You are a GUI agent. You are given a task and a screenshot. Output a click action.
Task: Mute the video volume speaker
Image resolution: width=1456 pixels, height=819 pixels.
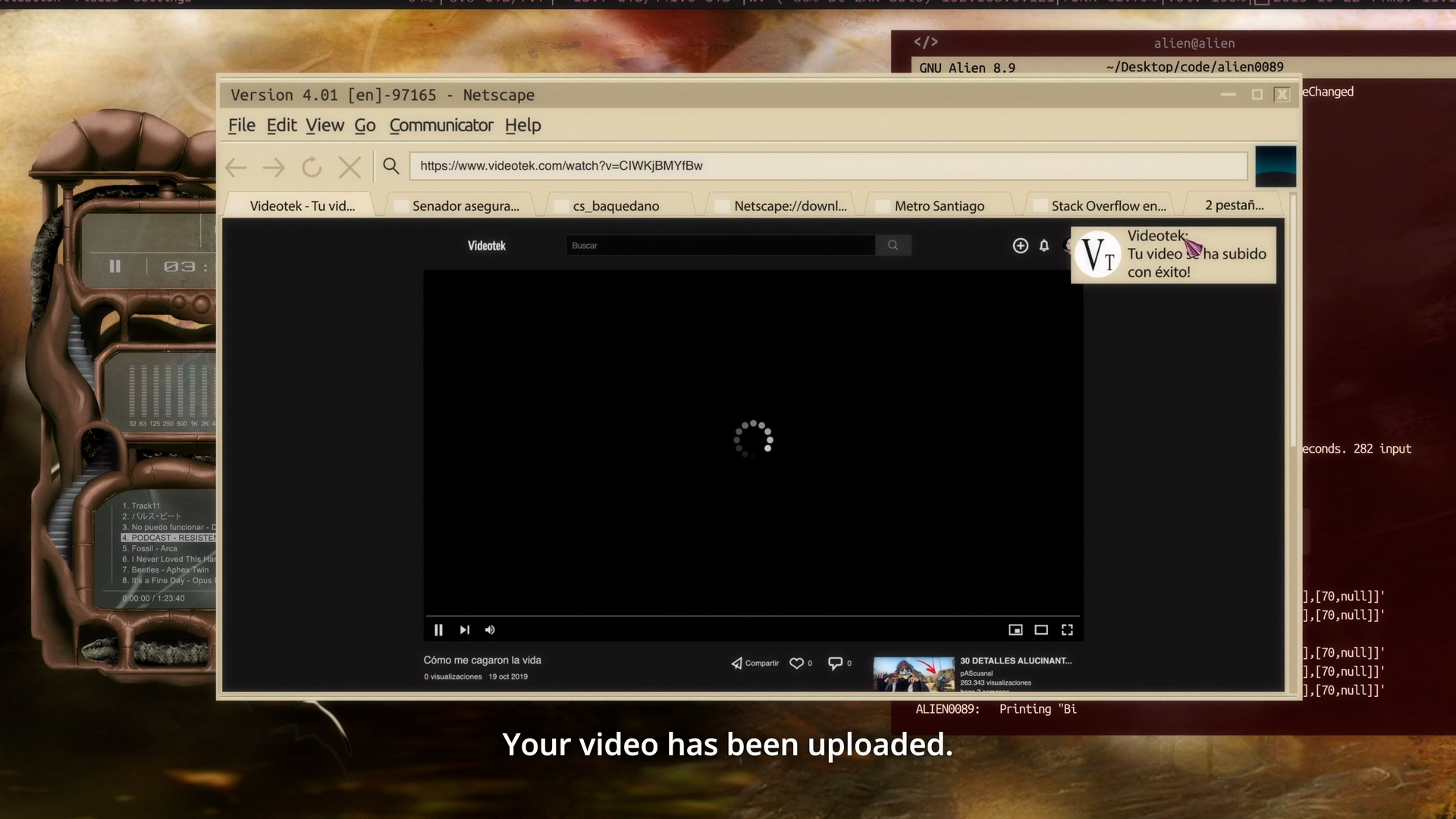click(x=490, y=630)
